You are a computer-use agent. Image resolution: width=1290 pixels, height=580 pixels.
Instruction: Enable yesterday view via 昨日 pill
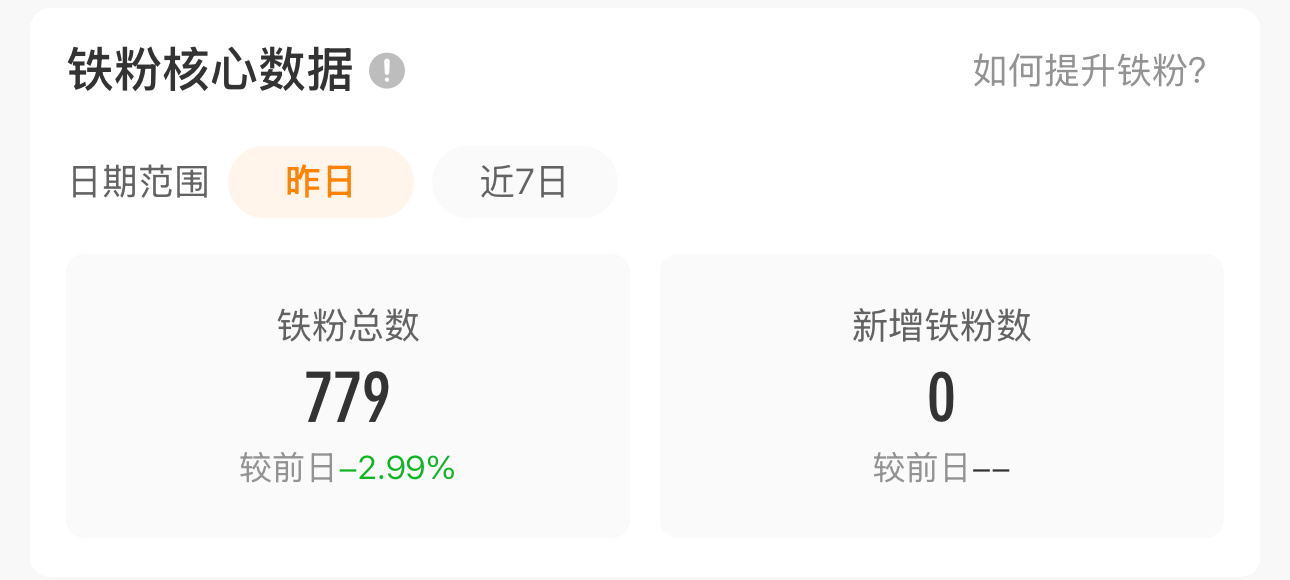click(320, 181)
